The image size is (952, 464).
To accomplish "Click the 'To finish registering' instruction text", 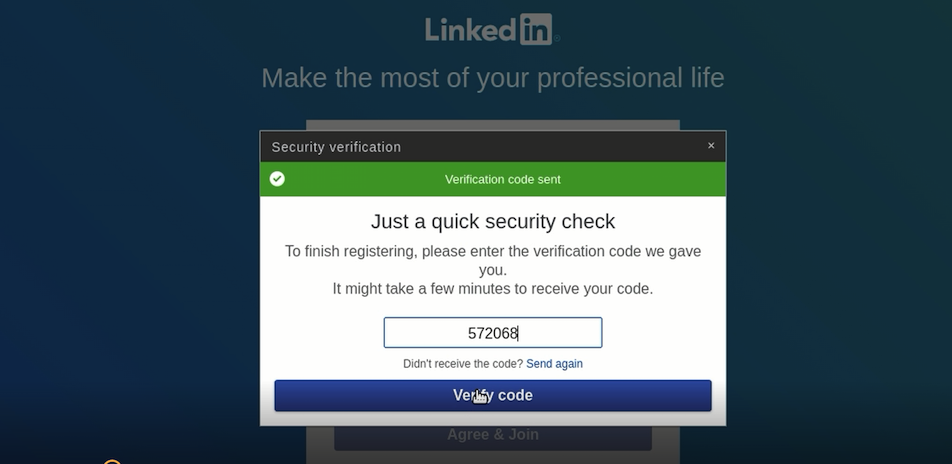I will click(492, 261).
